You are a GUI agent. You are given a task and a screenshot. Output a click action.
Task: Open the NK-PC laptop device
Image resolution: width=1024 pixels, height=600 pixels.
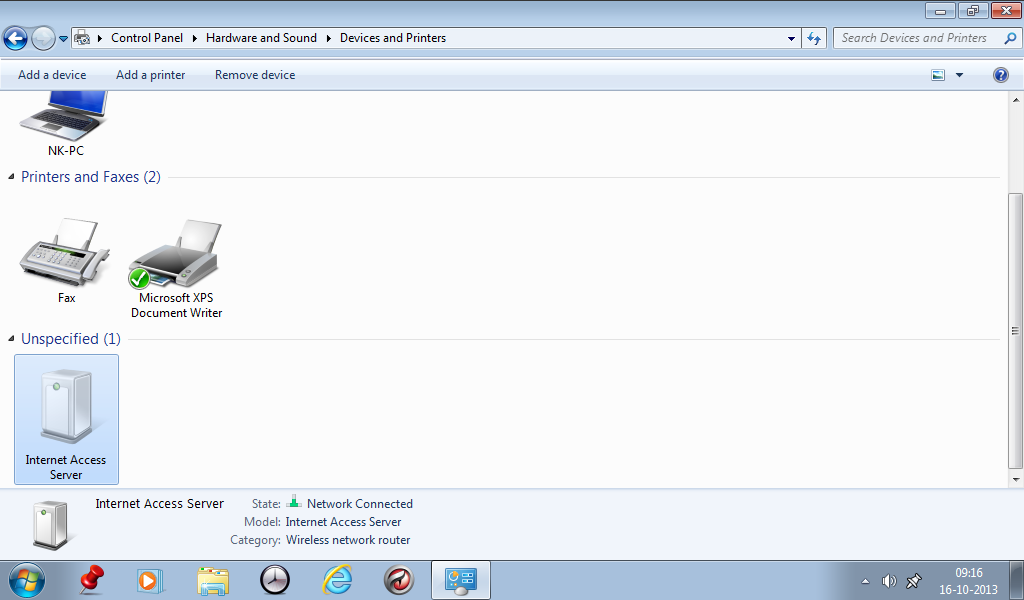tap(65, 124)
